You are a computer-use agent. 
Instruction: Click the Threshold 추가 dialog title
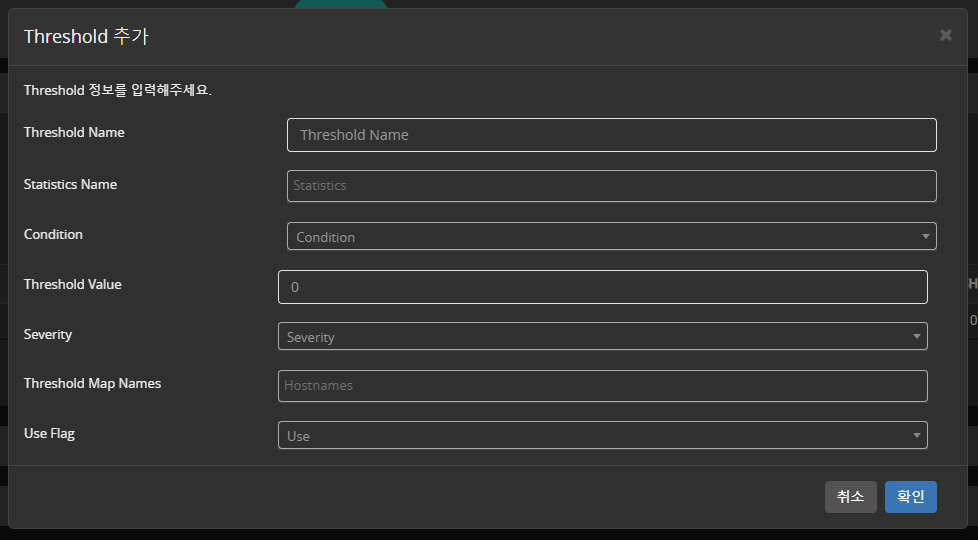pos(86,37)
